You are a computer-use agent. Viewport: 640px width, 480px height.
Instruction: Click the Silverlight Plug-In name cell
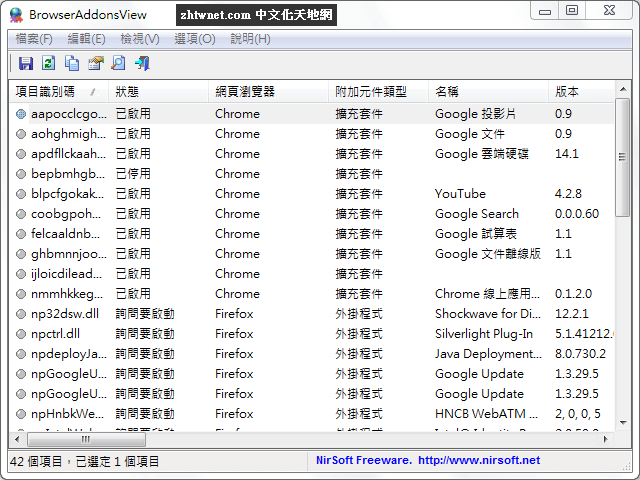click(x=484, y=334)
